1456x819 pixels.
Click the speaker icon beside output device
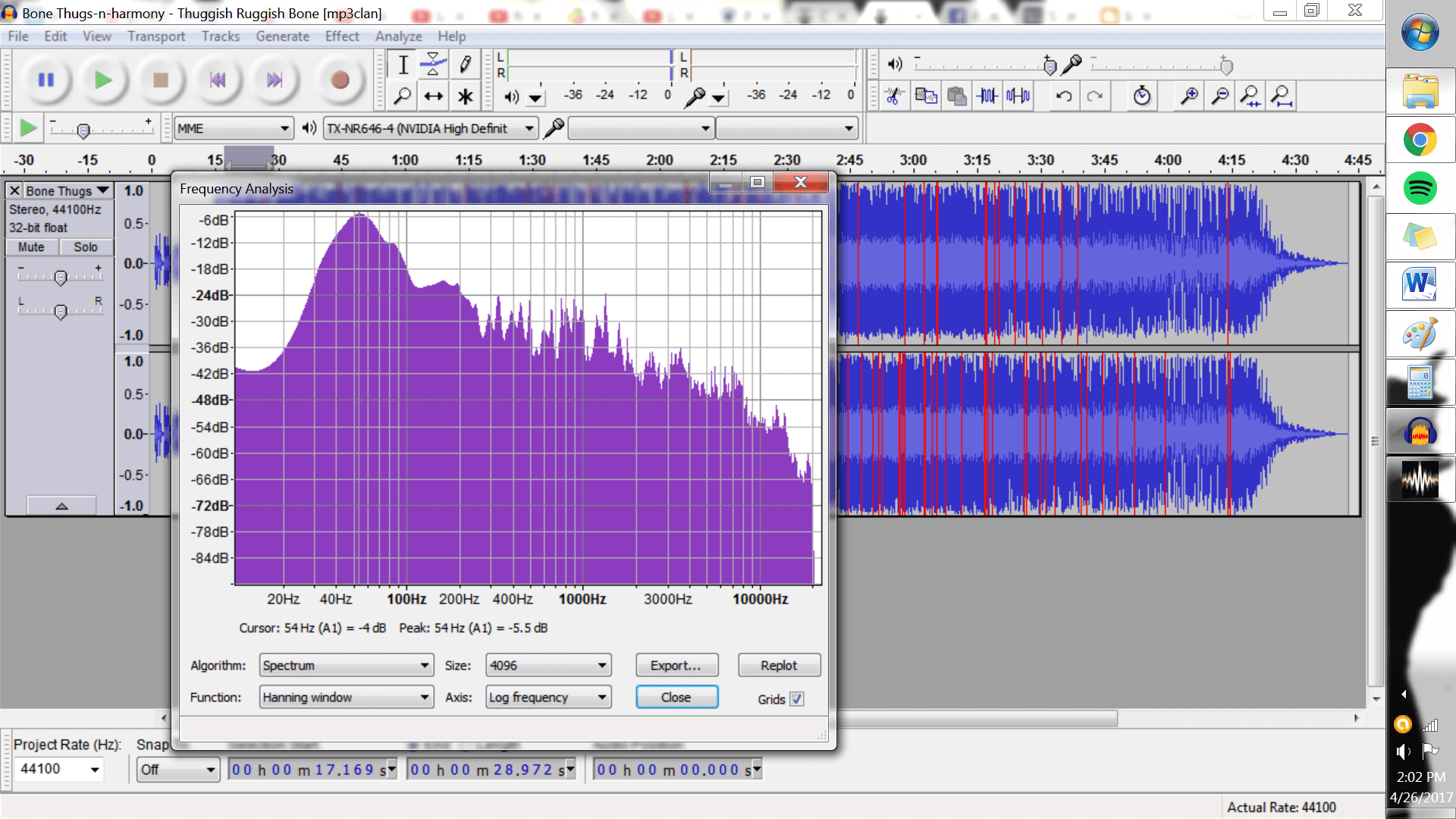(309, 128)
